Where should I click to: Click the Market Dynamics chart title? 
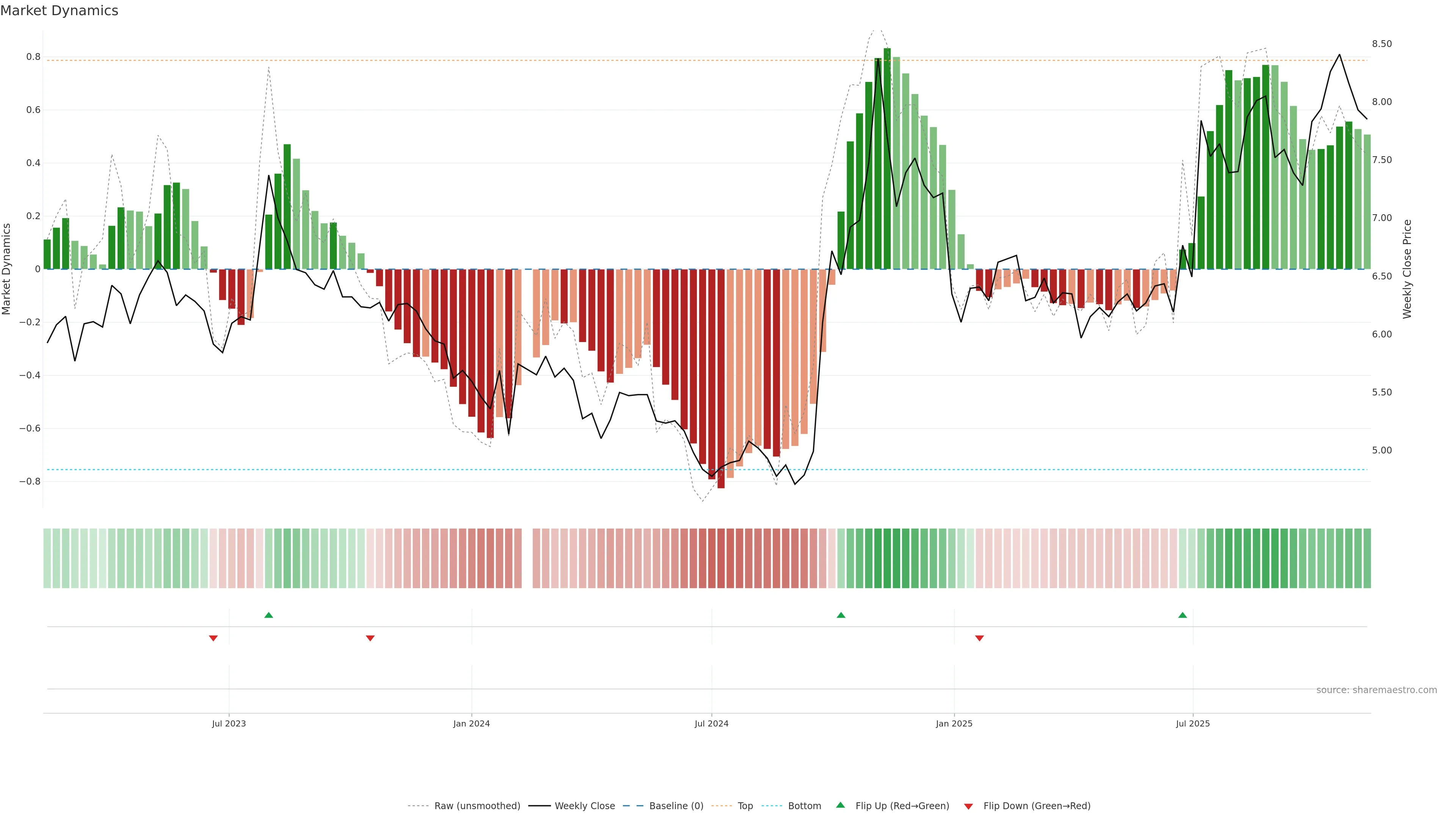point(60,11)
